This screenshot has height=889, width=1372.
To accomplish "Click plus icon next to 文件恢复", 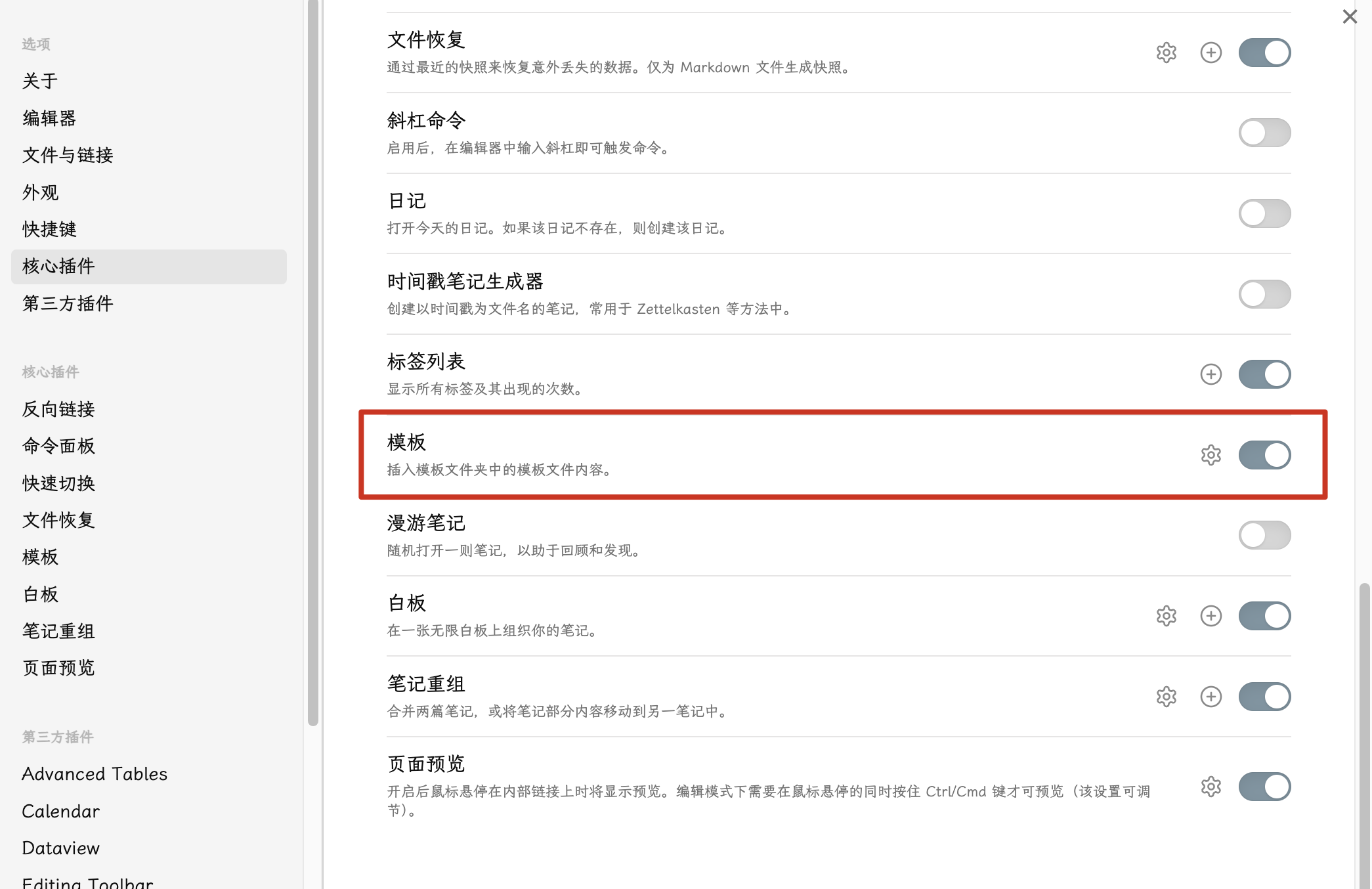I will pos(1211,53).
